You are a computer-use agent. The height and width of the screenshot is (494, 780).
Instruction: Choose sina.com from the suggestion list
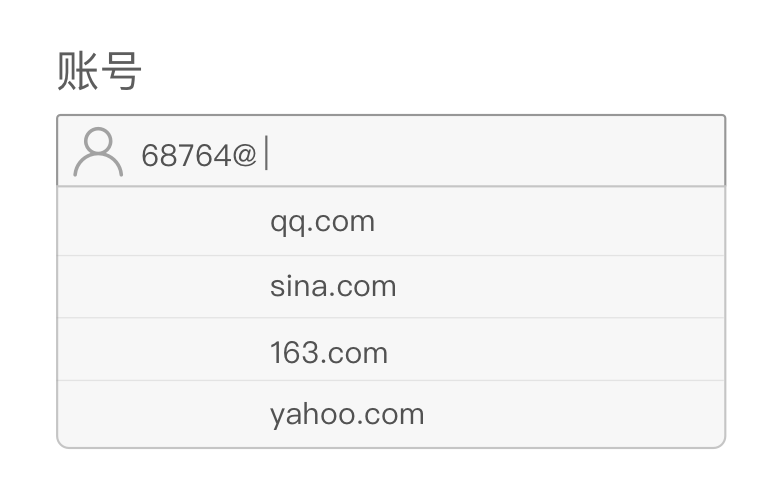click(333, 287)
